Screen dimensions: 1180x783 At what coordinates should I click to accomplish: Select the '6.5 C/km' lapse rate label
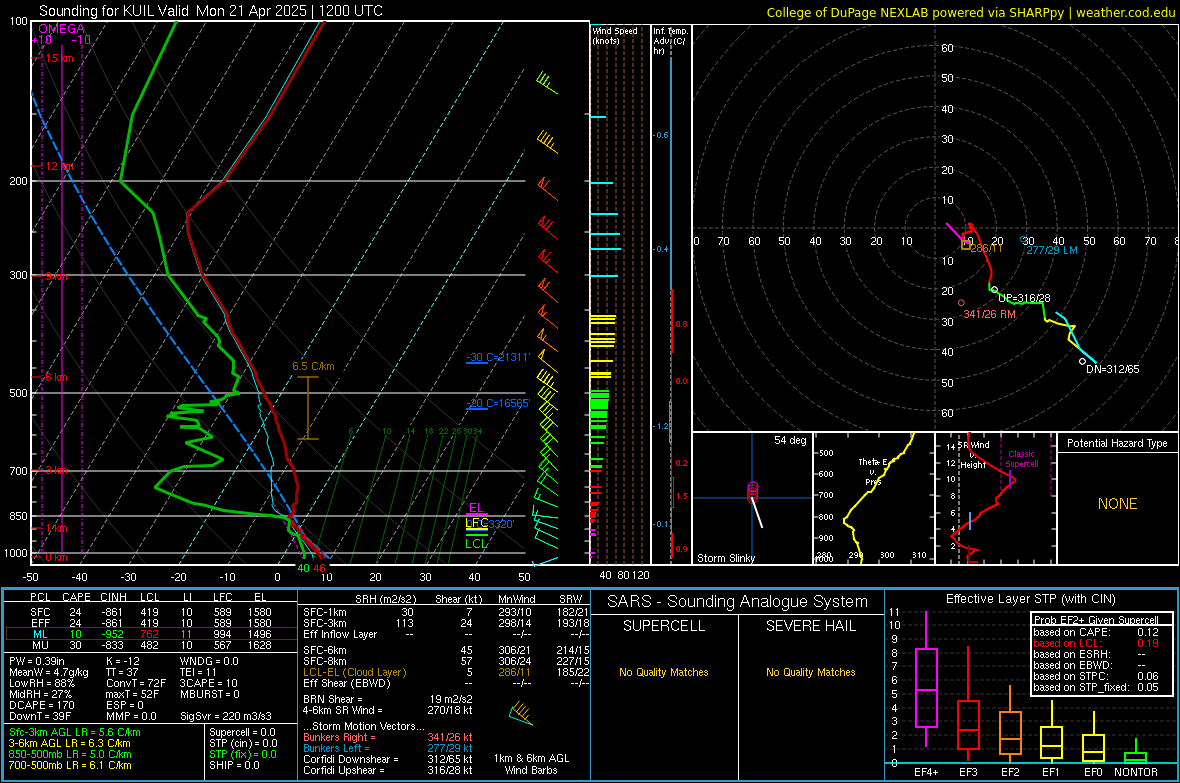click(x=313, y=367)
